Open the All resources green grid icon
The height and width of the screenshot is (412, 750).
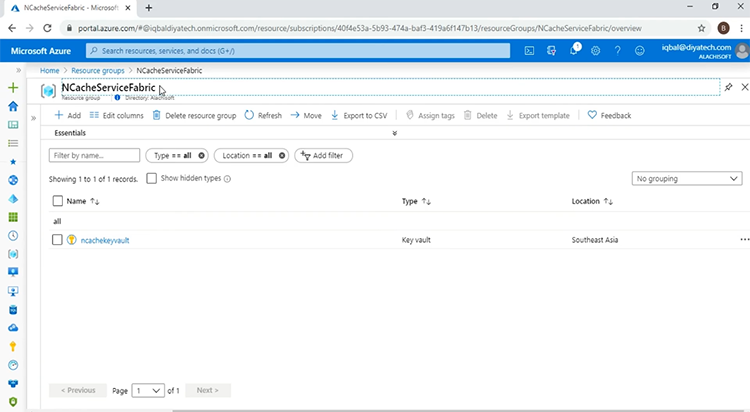tap(13, 217)
